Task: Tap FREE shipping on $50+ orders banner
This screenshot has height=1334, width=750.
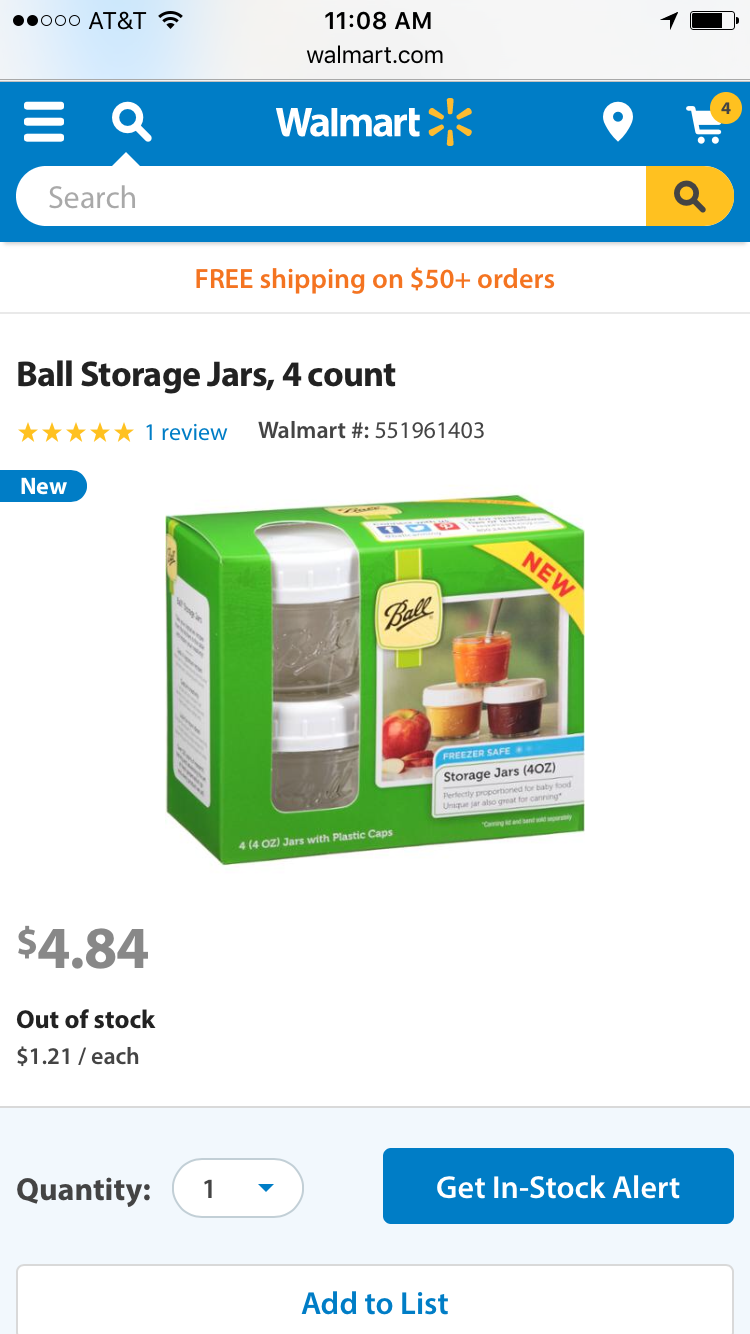Action: (x=375, y=278)
